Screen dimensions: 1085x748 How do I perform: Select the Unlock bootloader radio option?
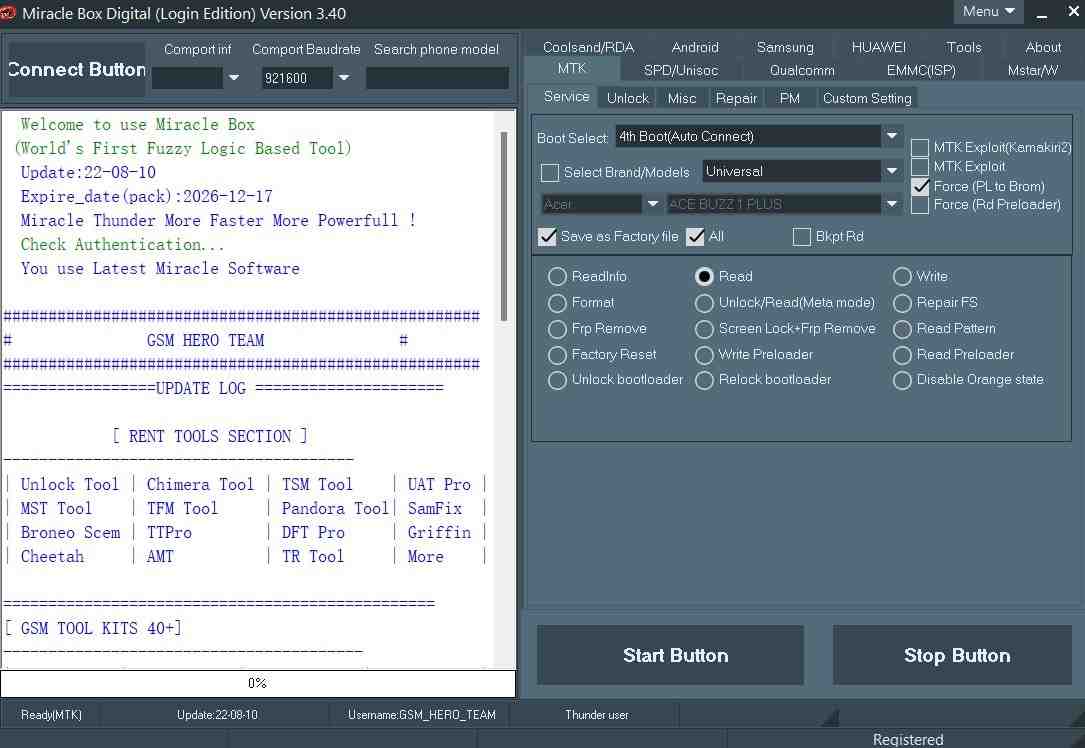click(x=557, y=380)
